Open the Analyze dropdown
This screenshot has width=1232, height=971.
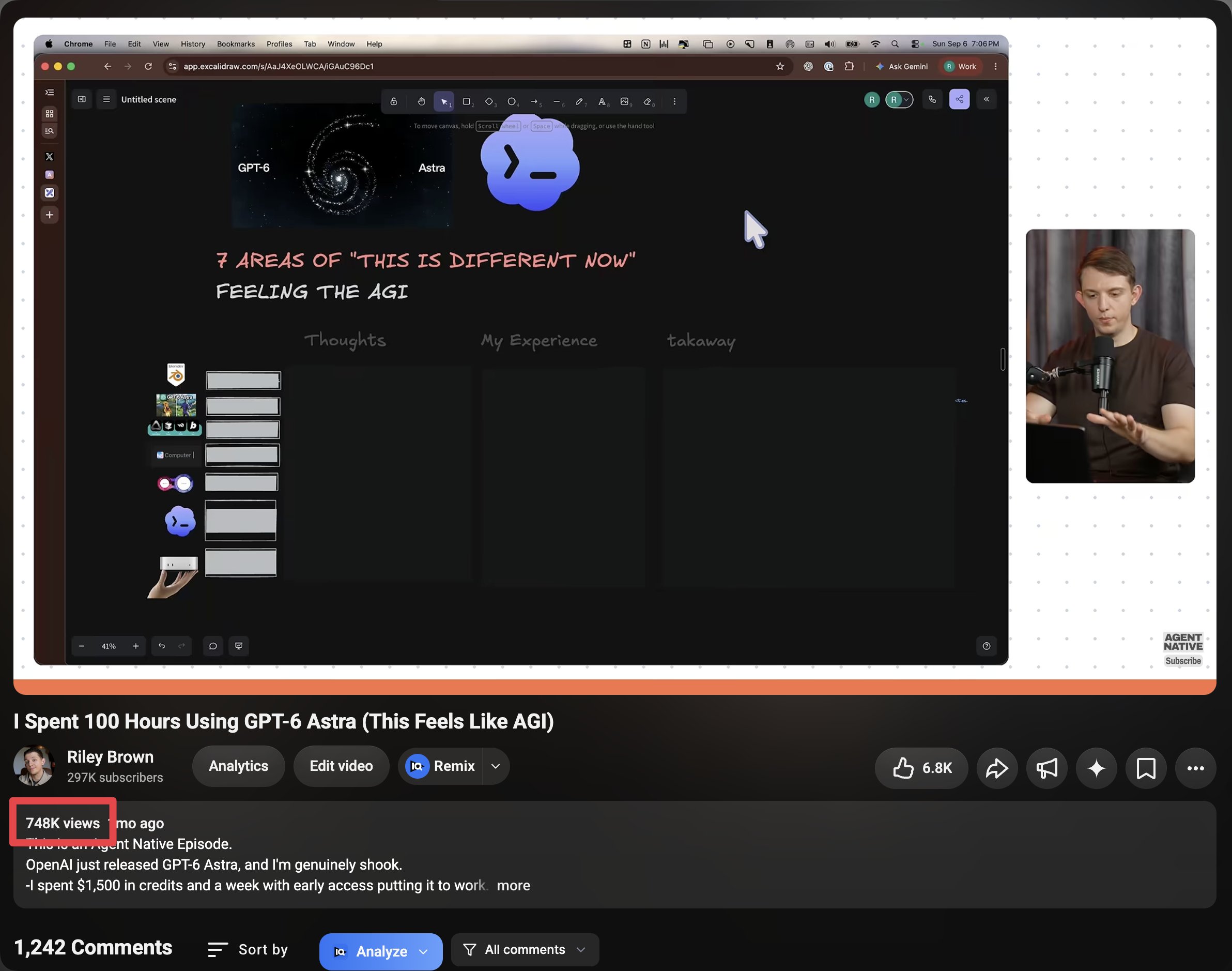381,951
